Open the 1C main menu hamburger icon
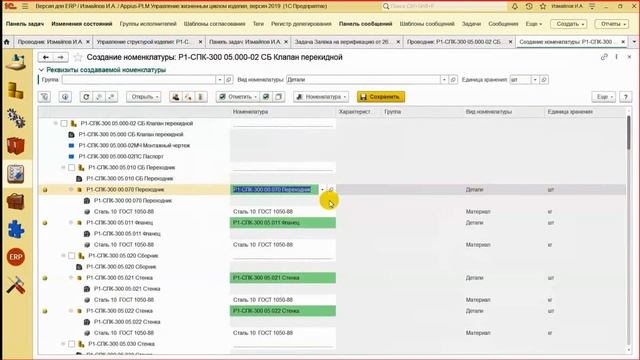640x360 pixels. coord(25,6)
